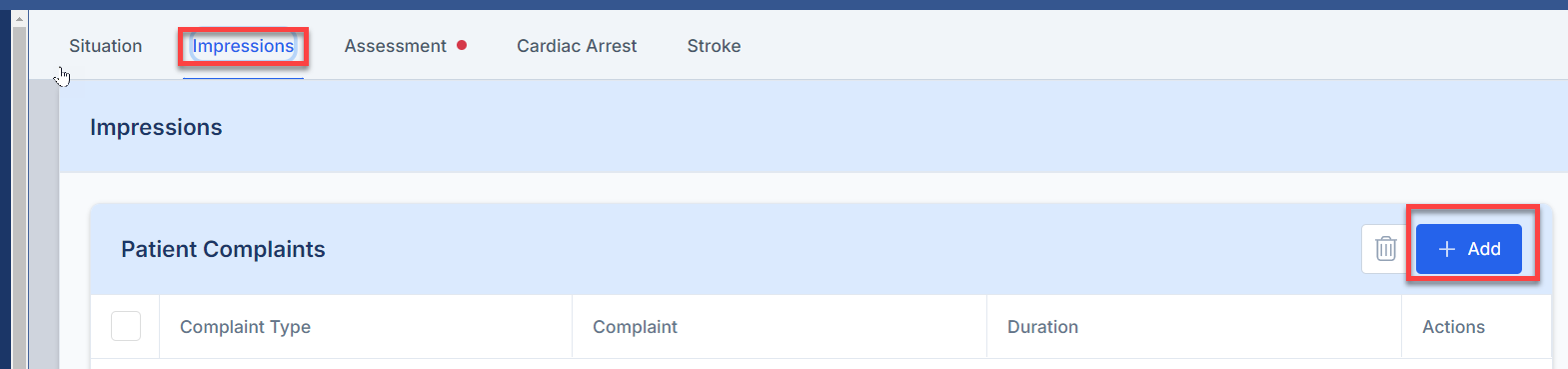Click the Actions column header
This screenshot has width=1568, height=369.
[1453, 327]
